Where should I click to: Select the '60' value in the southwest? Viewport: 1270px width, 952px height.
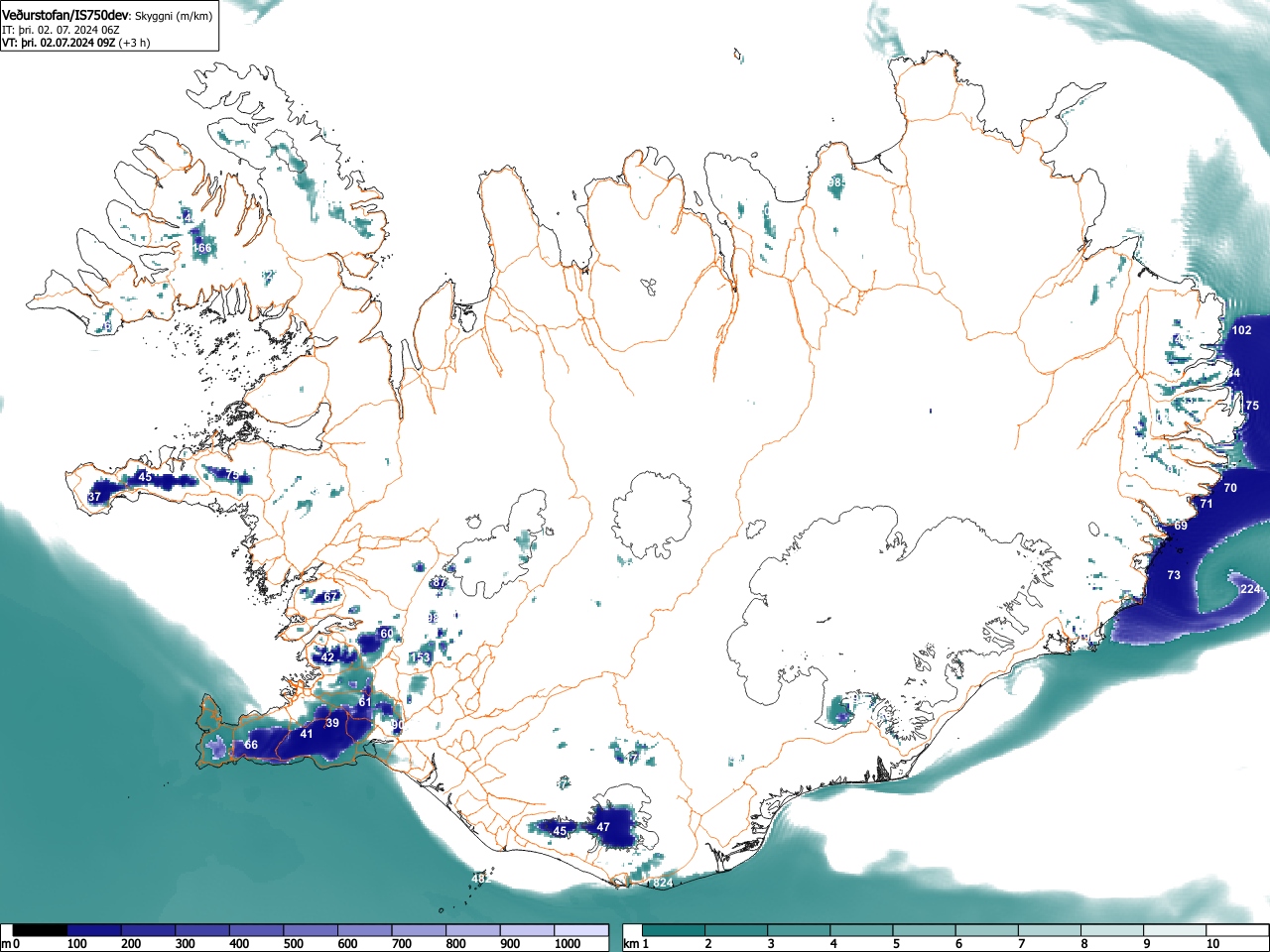pyautogui.click(x=386, y=633)
